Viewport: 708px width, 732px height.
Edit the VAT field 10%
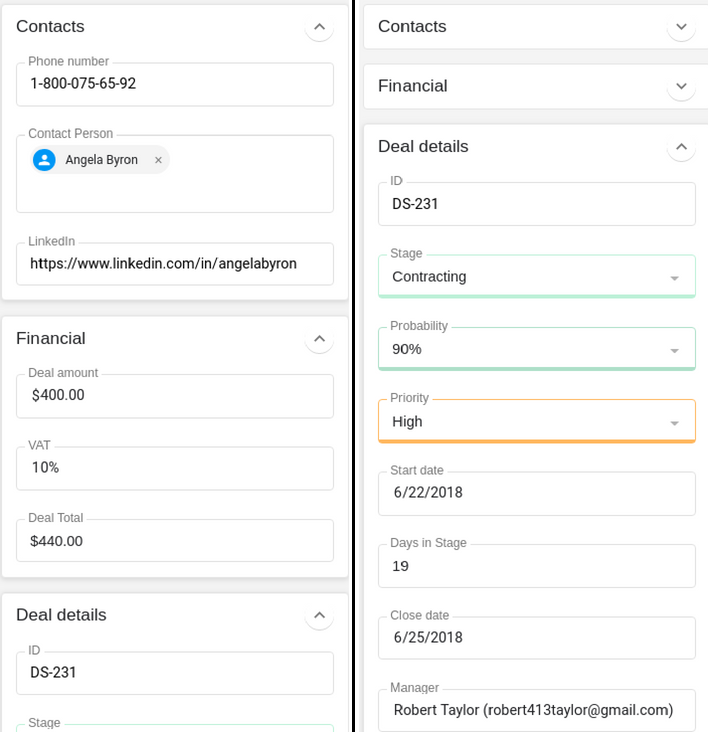(175, 468)
